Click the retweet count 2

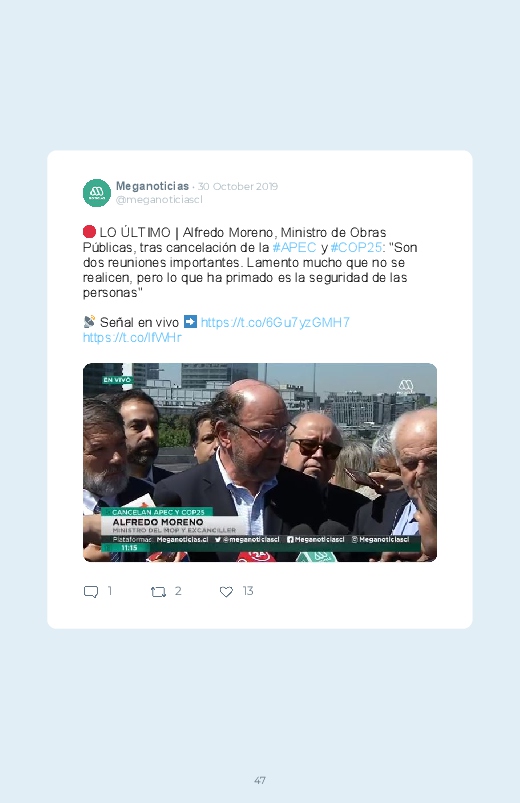(x=178, y=591)
